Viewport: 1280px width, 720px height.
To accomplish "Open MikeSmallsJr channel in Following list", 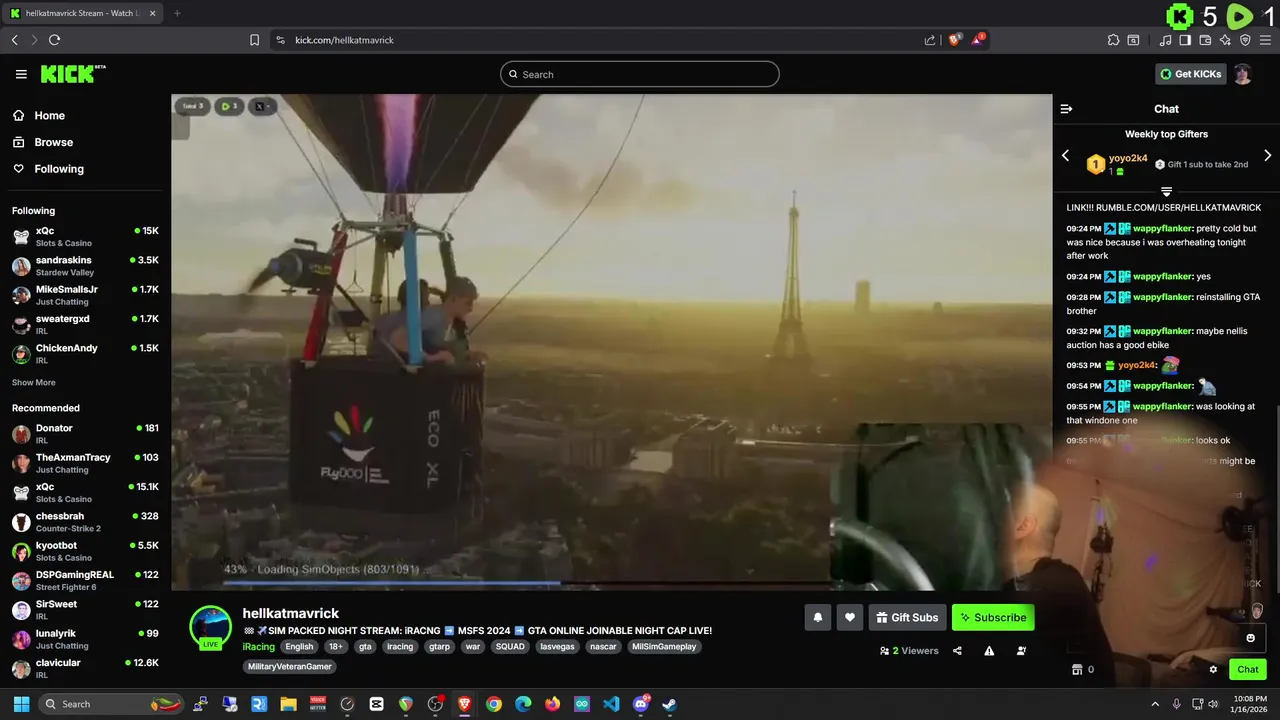I will pyautogui.click(x=85, y=295).
